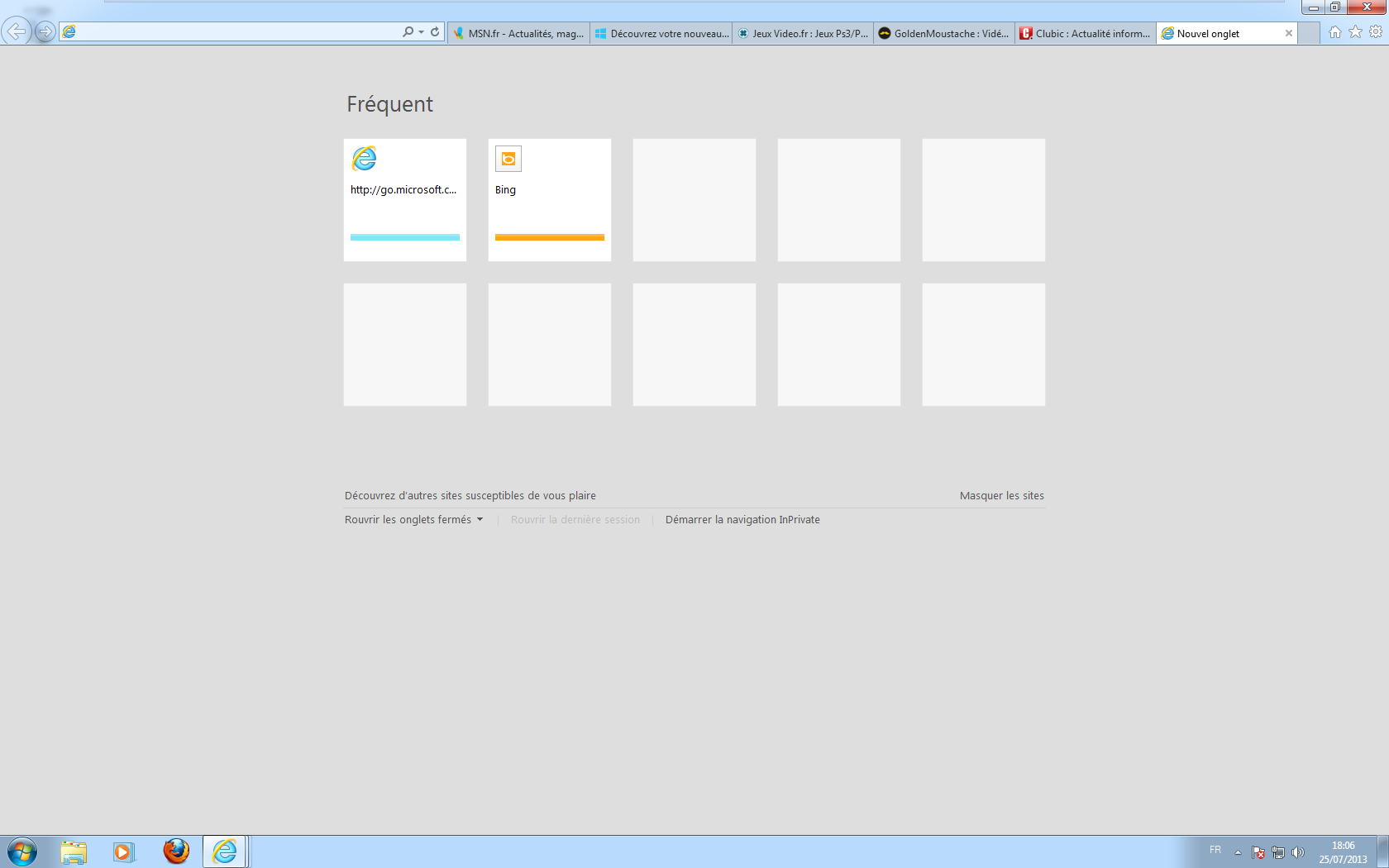Open Windows Start menu orb

click(22, 851)
